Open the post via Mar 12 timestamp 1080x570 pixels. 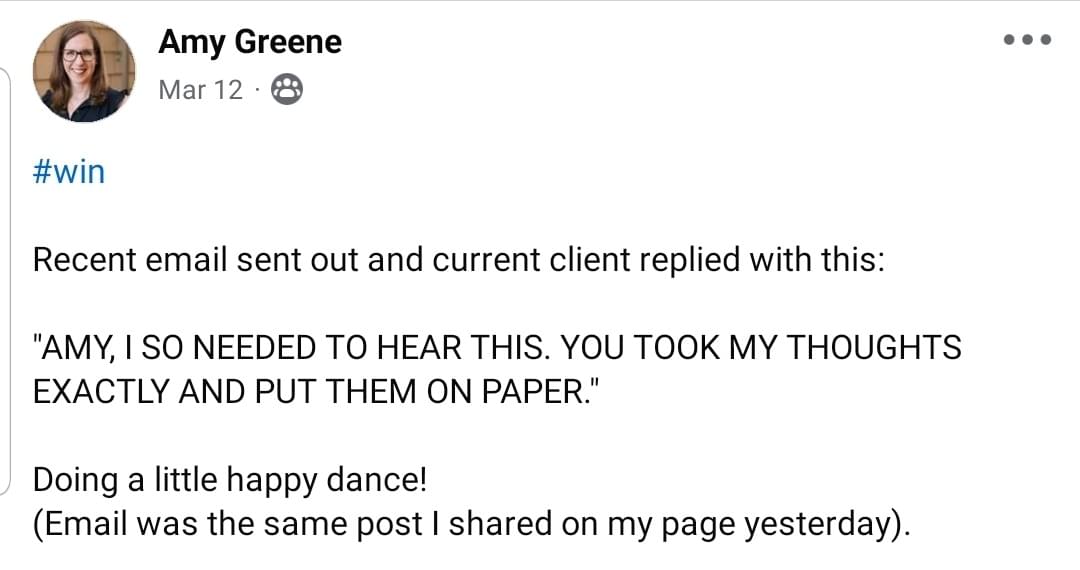[200, 89]
